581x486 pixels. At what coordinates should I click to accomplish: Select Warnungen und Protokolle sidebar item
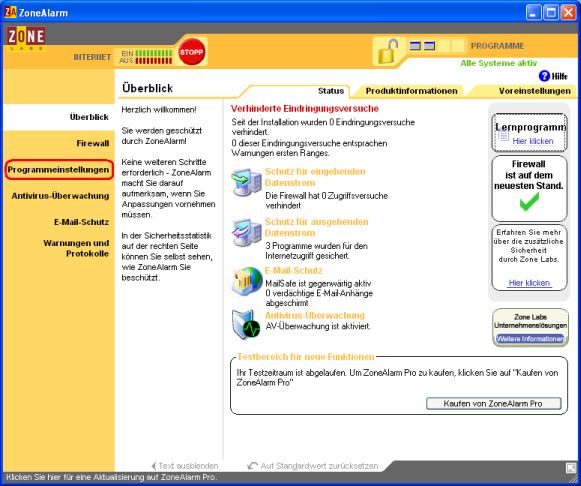(x=76, y=248)
